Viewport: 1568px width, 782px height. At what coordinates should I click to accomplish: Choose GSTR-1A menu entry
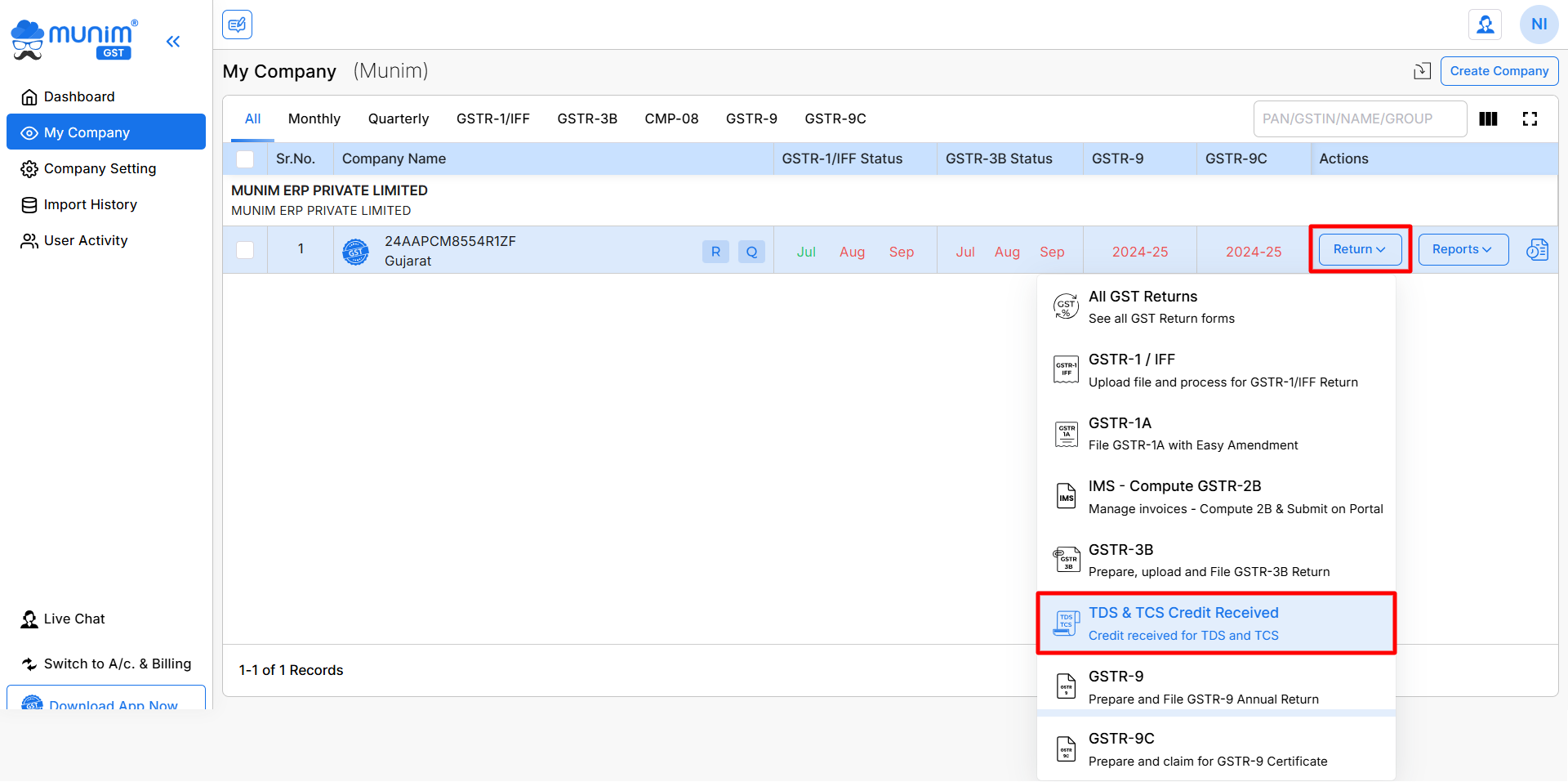click(x=1216, y=434)
